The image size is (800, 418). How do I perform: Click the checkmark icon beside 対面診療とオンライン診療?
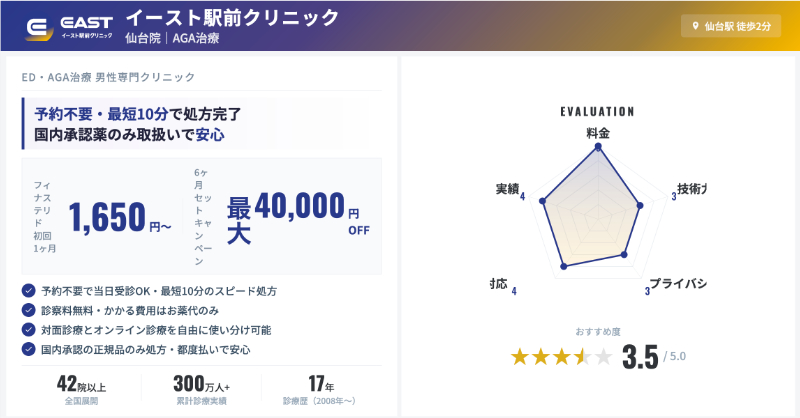(x=28, y=329)
